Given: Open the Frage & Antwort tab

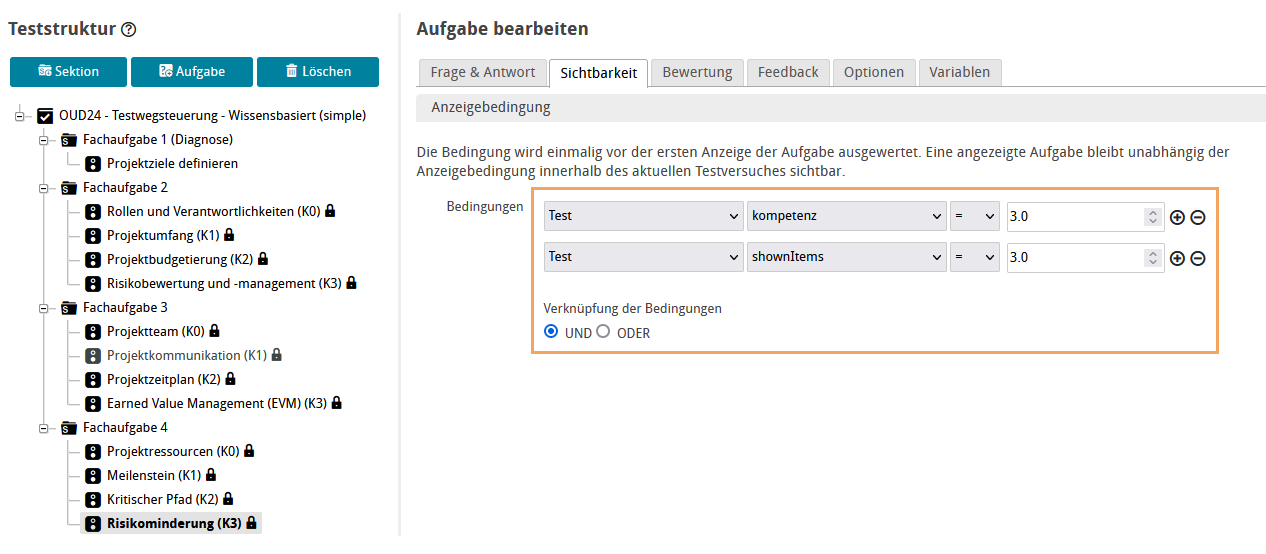Looking at the screenshot, I should (x=482, y=72).
